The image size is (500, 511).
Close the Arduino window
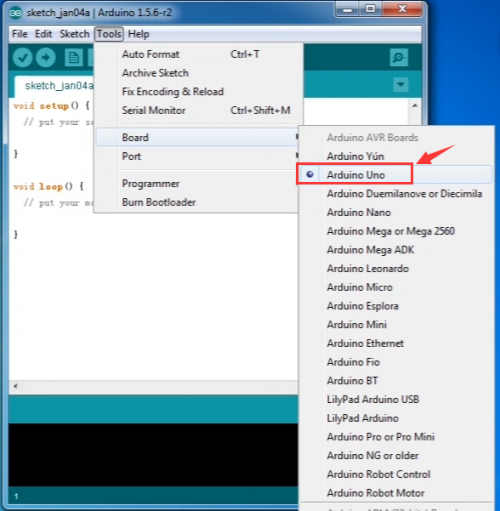402,9
